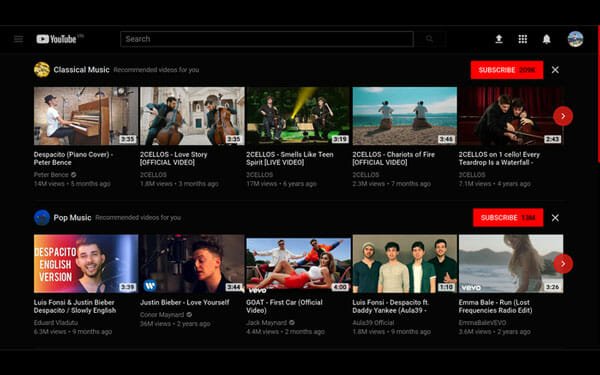Open title '2CELLOS - Chariots of Fire'
This screenshot has width=600, height=375.
click(x=393, y=158)
